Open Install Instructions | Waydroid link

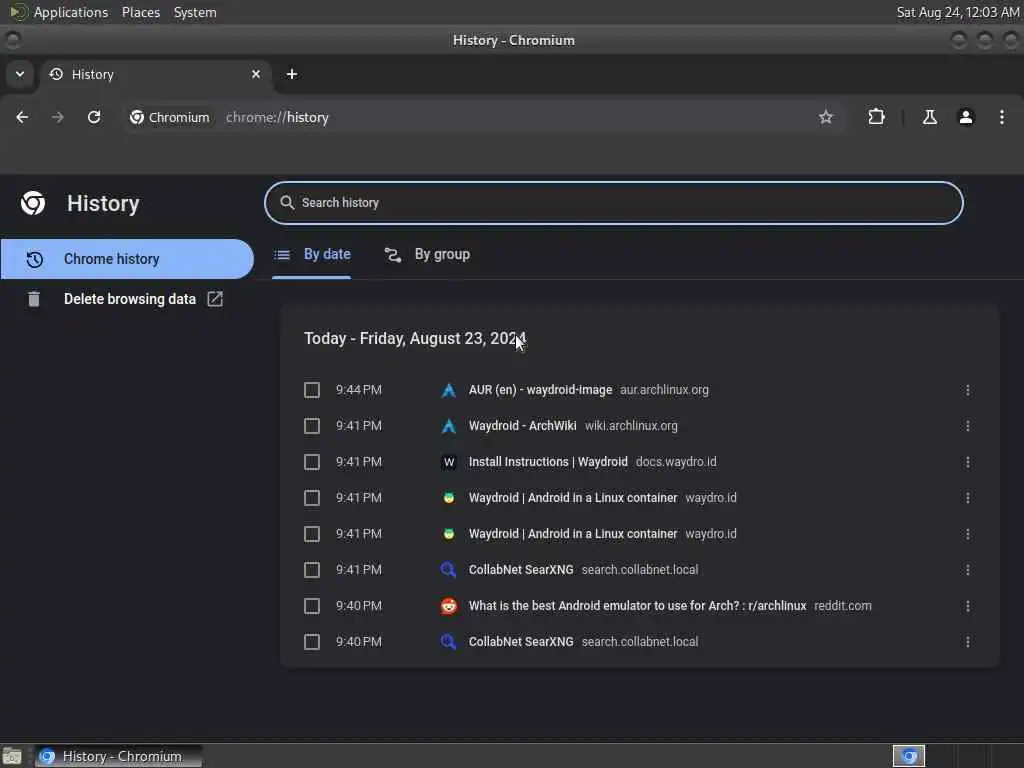[x=548, y=462]
